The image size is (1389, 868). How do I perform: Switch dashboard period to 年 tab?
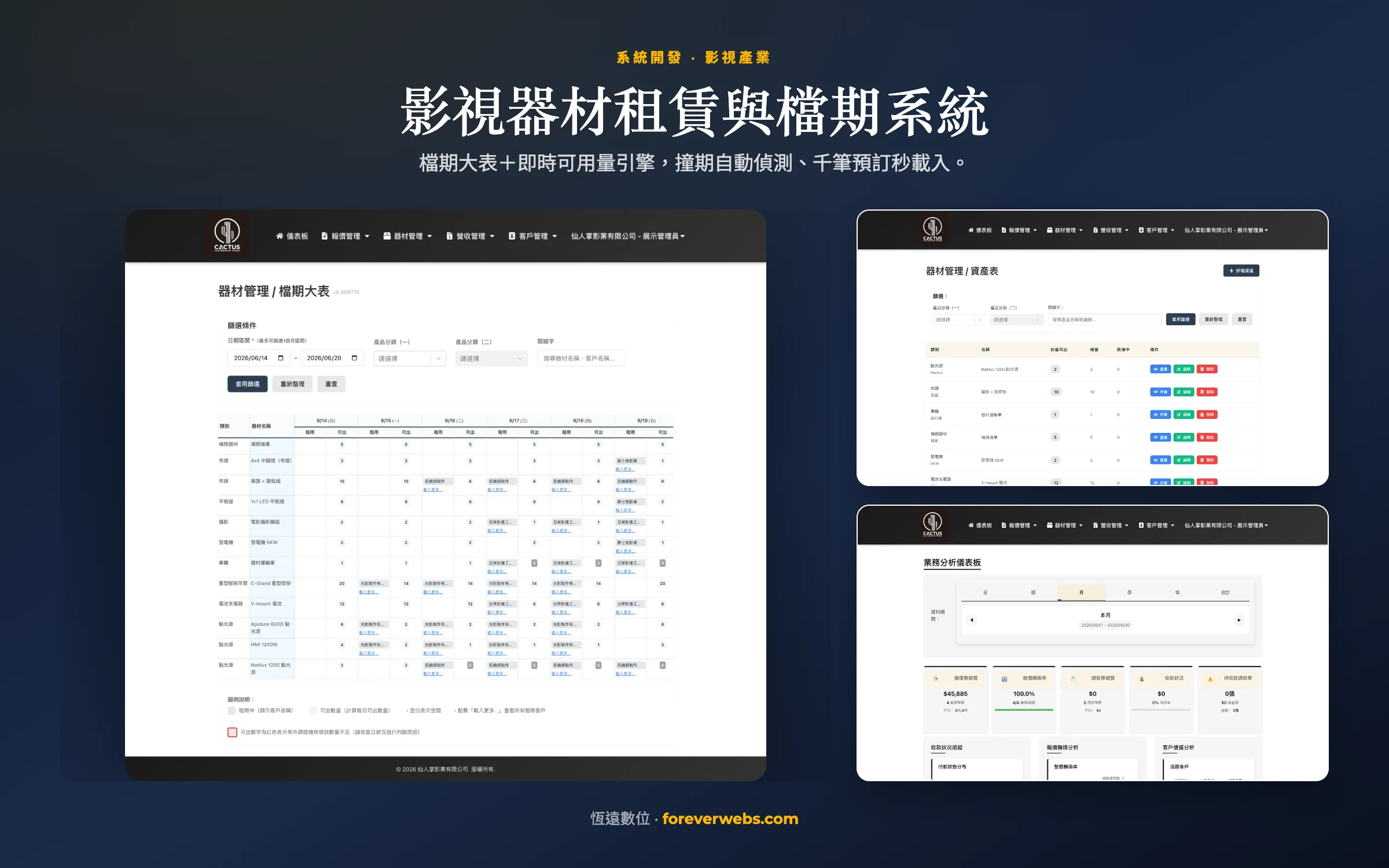(1177, 593)
